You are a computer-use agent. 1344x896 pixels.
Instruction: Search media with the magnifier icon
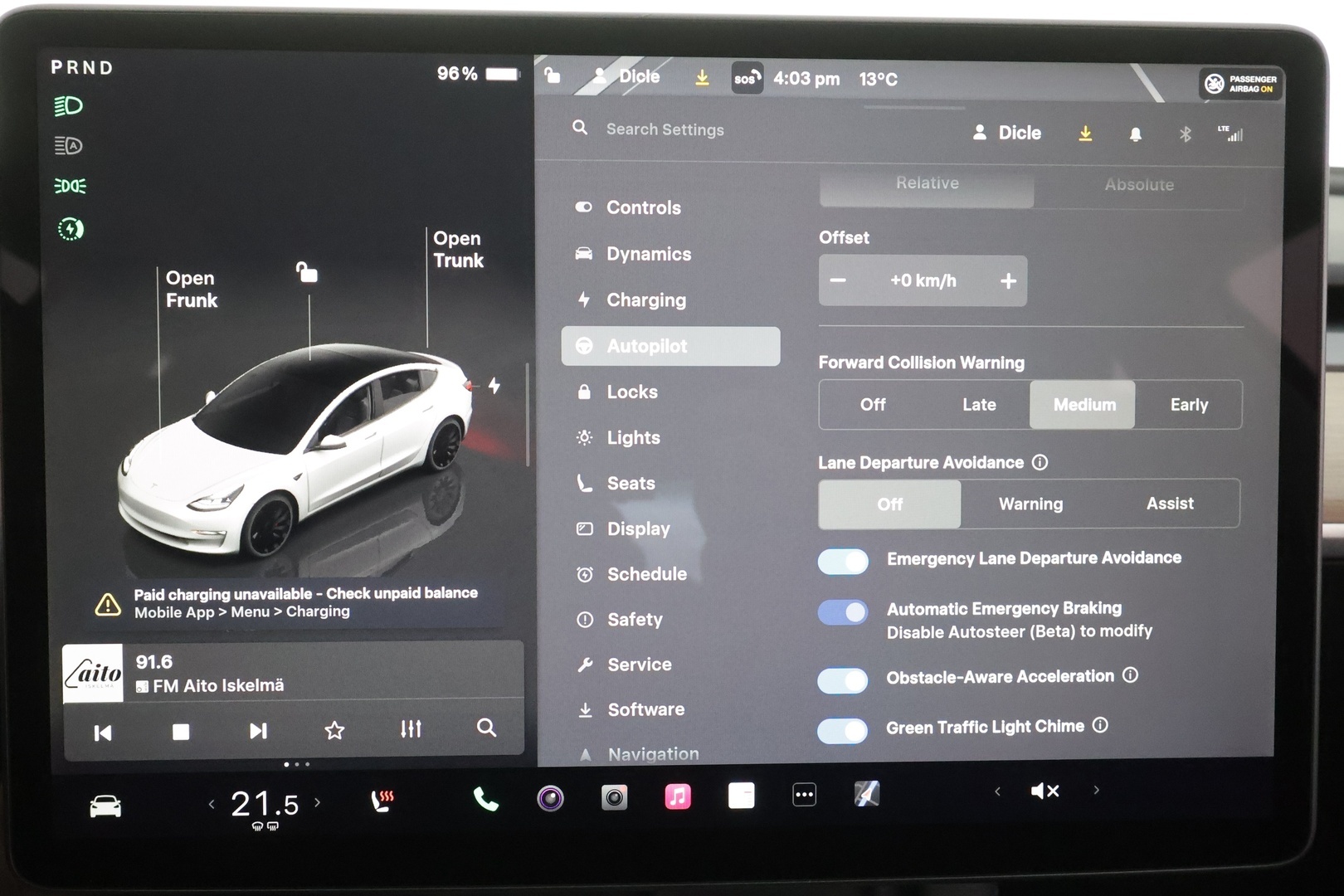coord(487,728)
